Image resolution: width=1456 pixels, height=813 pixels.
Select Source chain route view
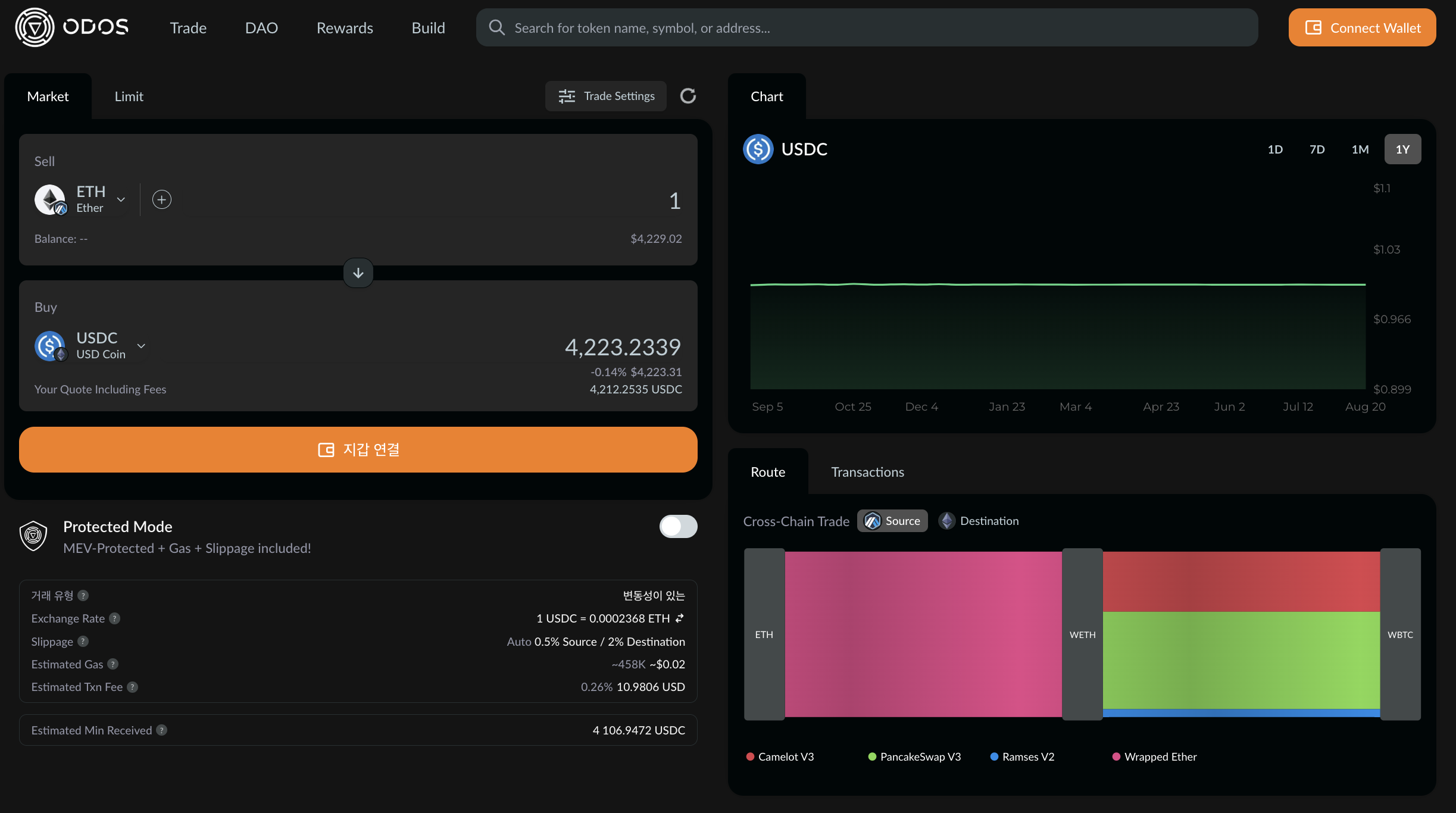[x=892, y=521]
